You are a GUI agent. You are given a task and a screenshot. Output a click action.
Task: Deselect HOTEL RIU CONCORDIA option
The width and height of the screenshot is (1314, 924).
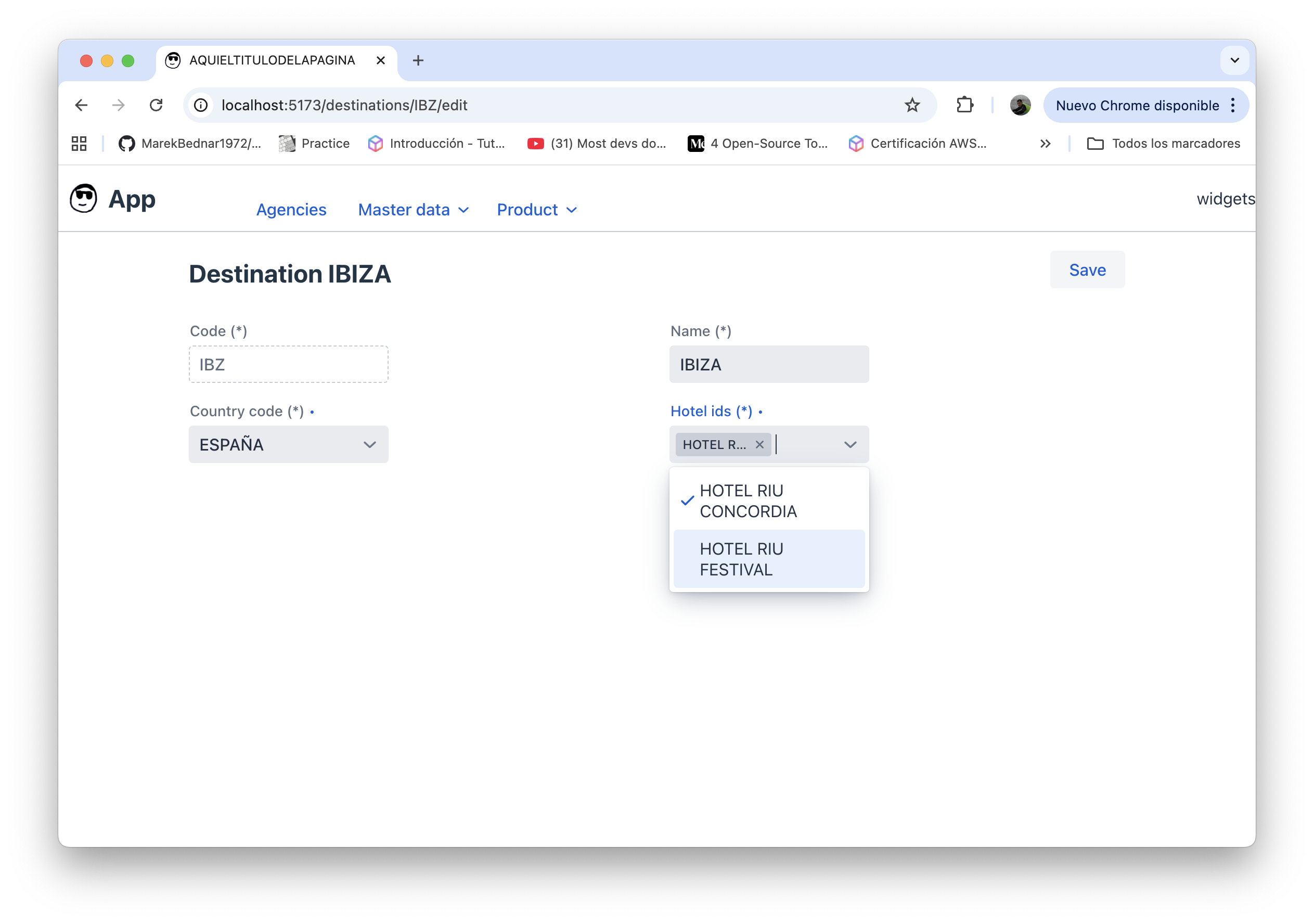[748, 501]
